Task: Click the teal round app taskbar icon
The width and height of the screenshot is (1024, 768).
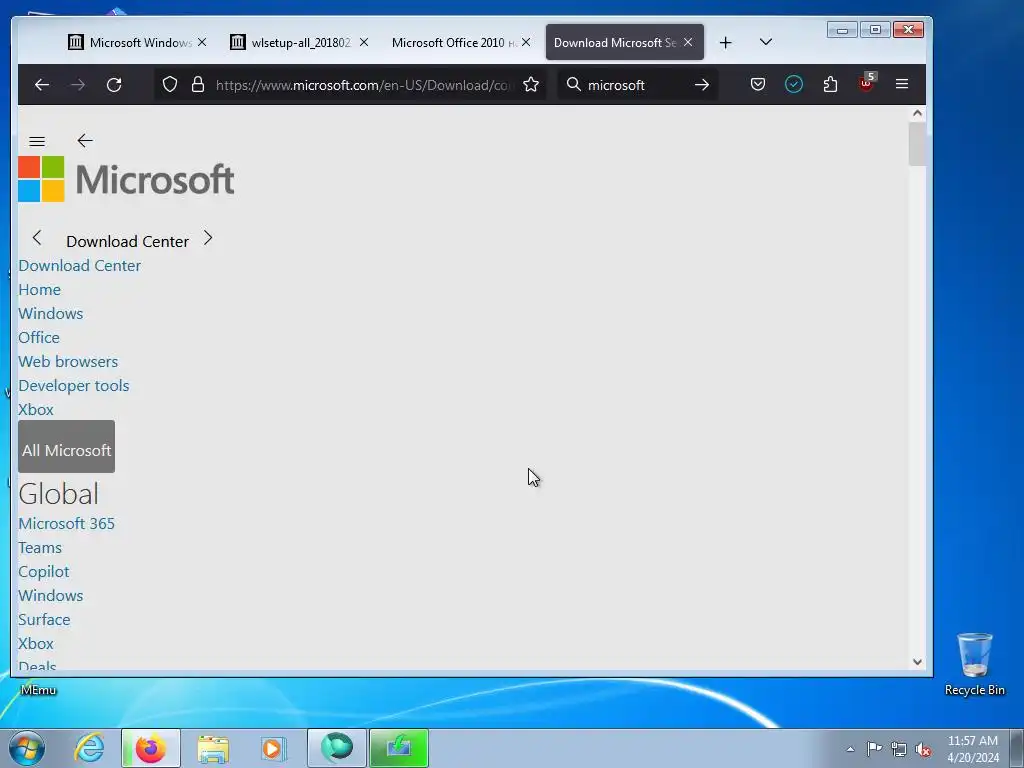Action: pos(337,748)
